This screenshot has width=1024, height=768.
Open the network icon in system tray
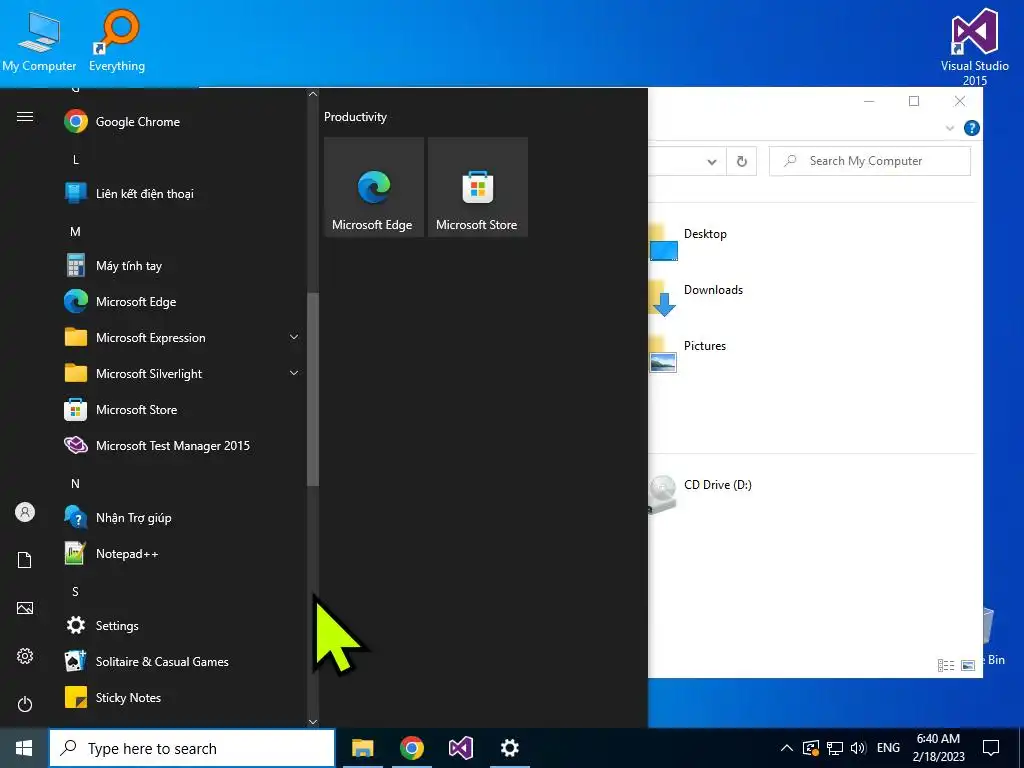click(x=835, y=748)
